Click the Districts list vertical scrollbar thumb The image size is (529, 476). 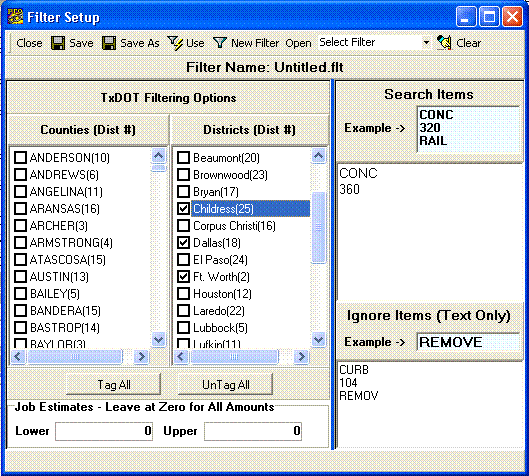pyautogui.click(x=318, y=227)
